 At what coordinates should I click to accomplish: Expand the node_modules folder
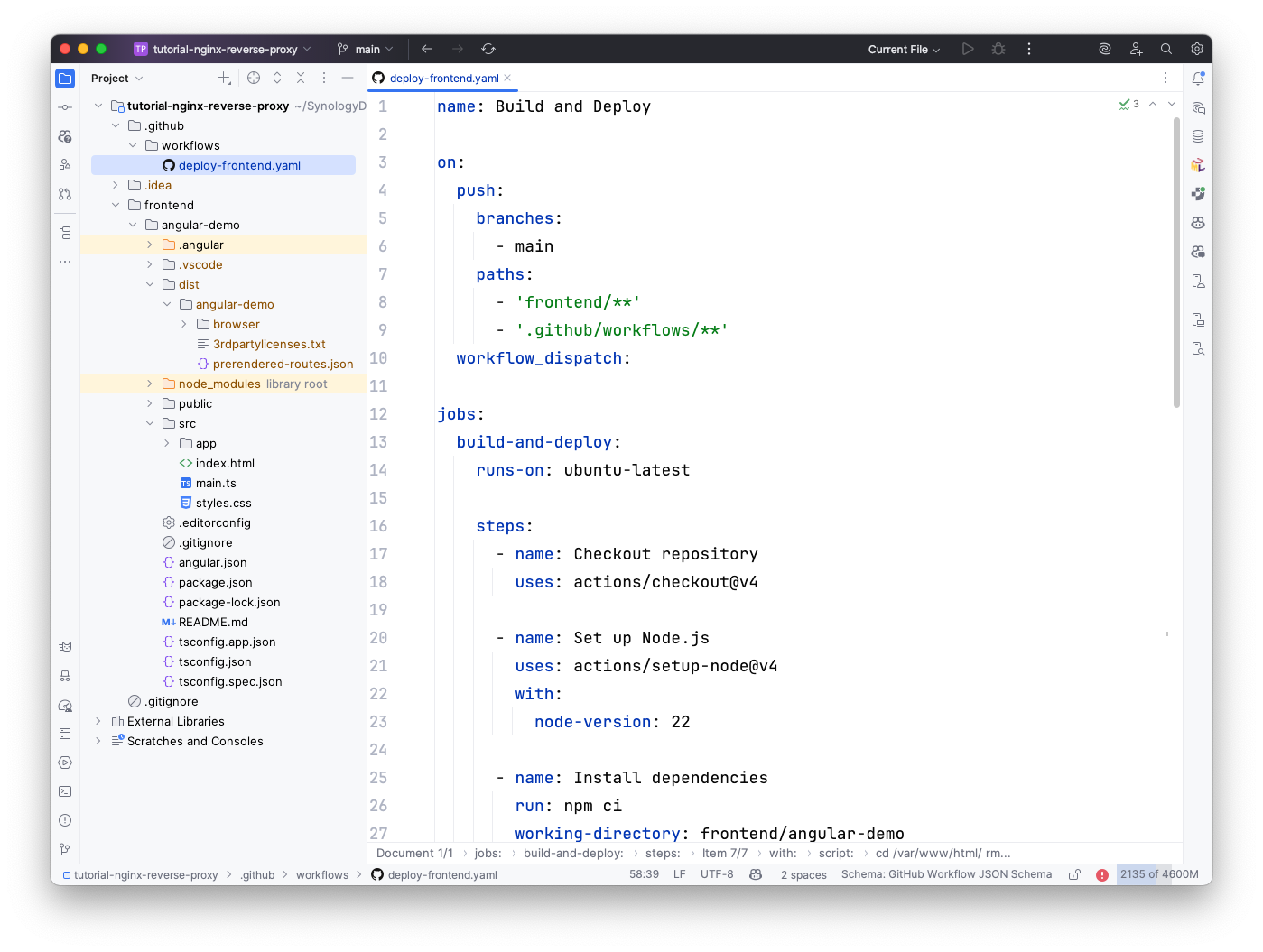tap(150, 384)
